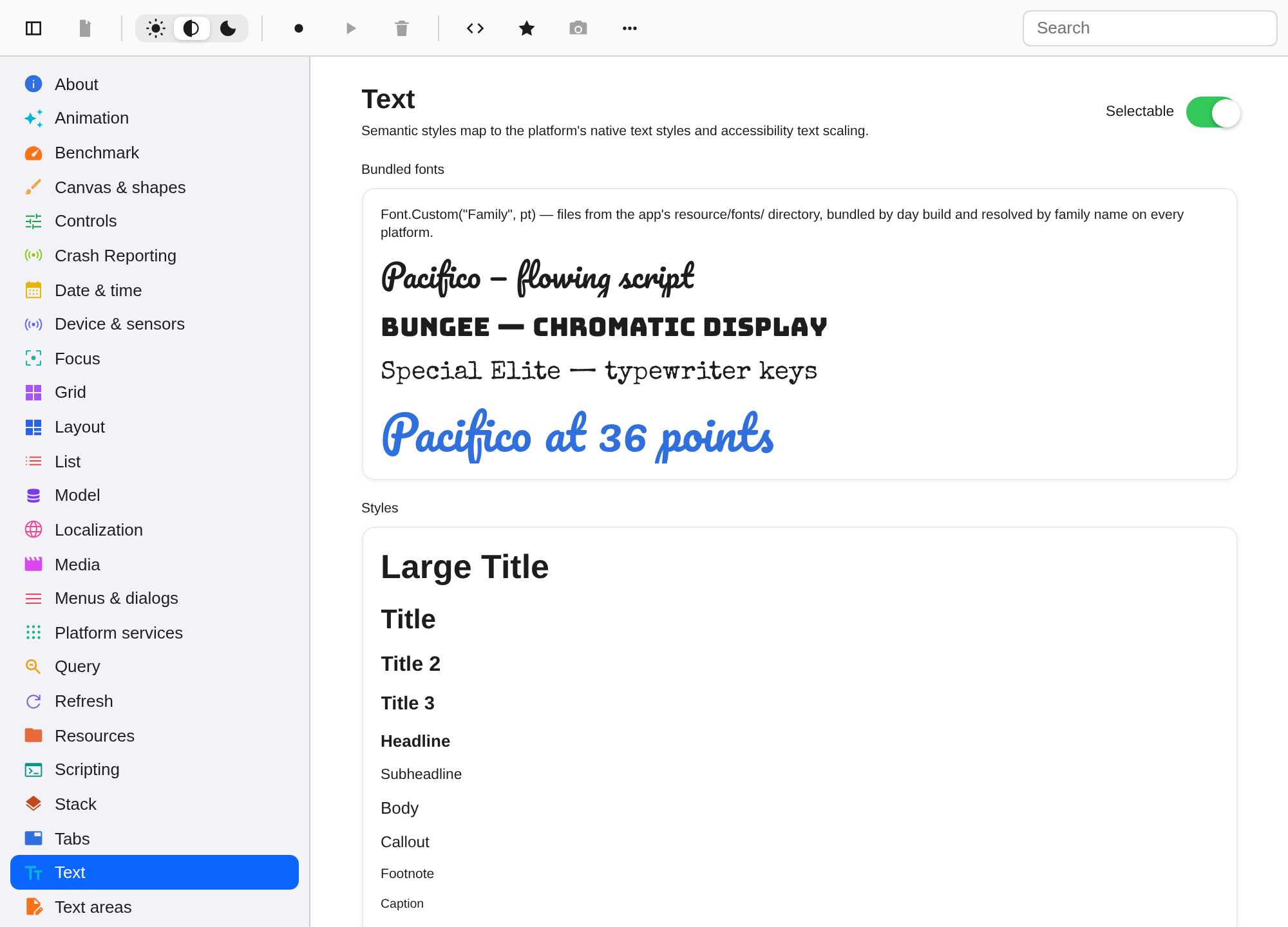Click the Subheadline style sample
1288x927 pixels.
tap(421, 774)
